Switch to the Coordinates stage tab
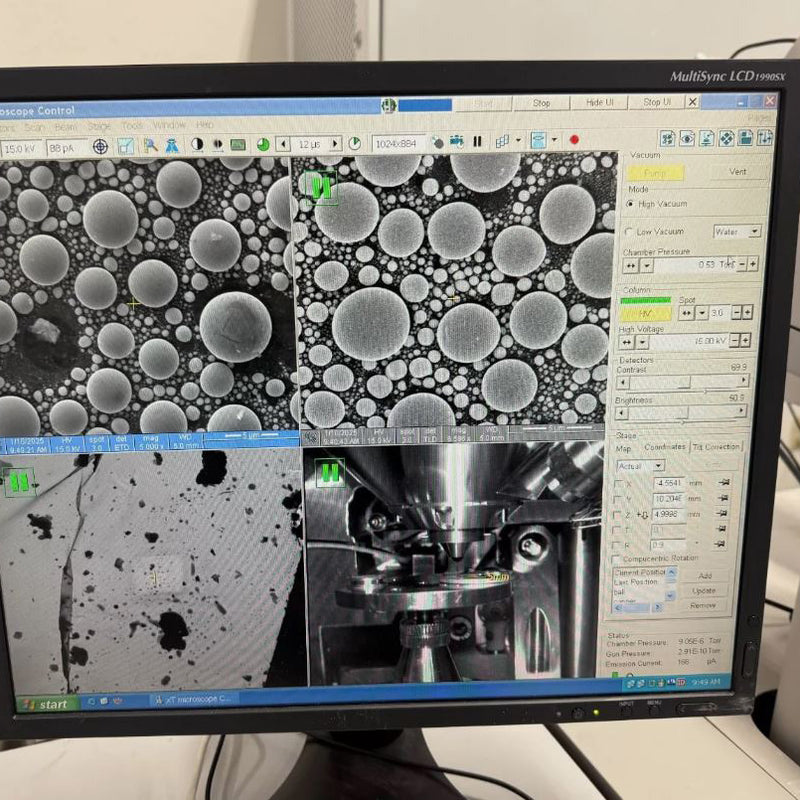 (x=665, y=447)
